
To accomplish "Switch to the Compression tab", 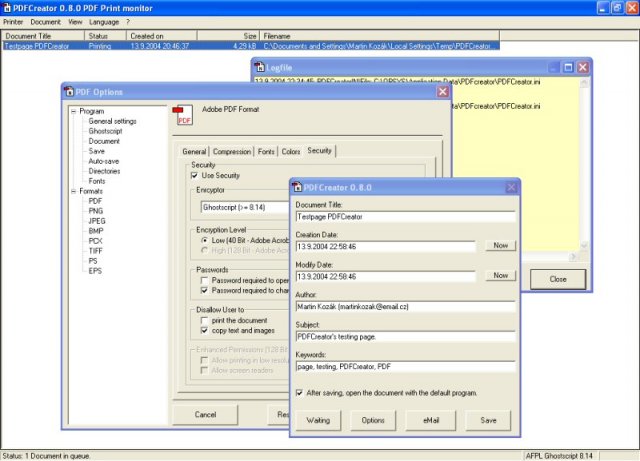I will point(232,151).
